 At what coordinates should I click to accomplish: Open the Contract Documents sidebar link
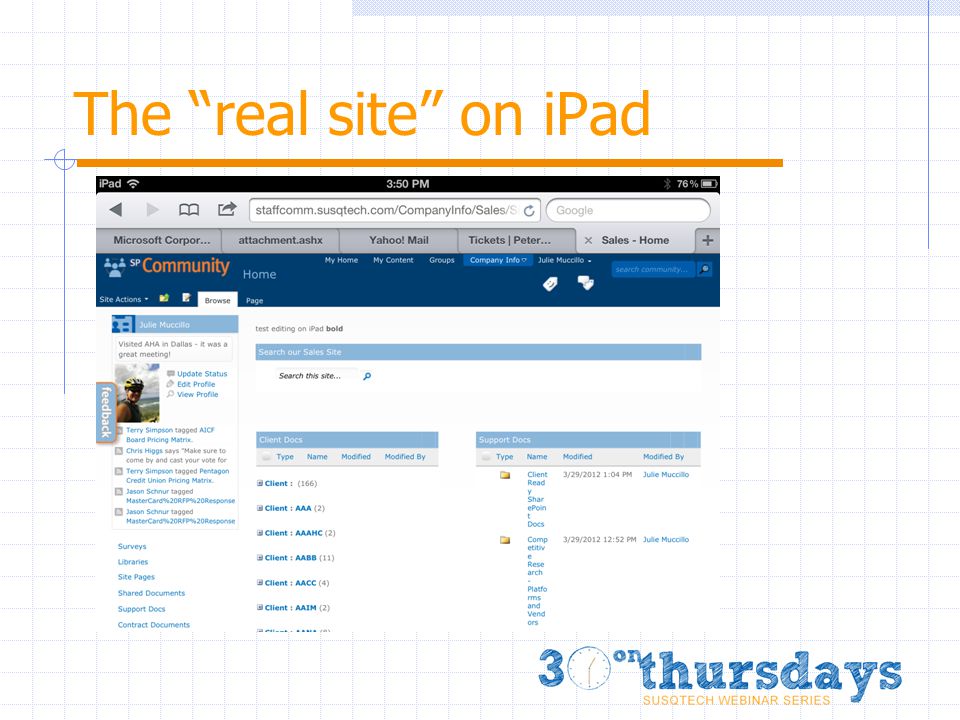pyautogui.click(x=154, y=625)
